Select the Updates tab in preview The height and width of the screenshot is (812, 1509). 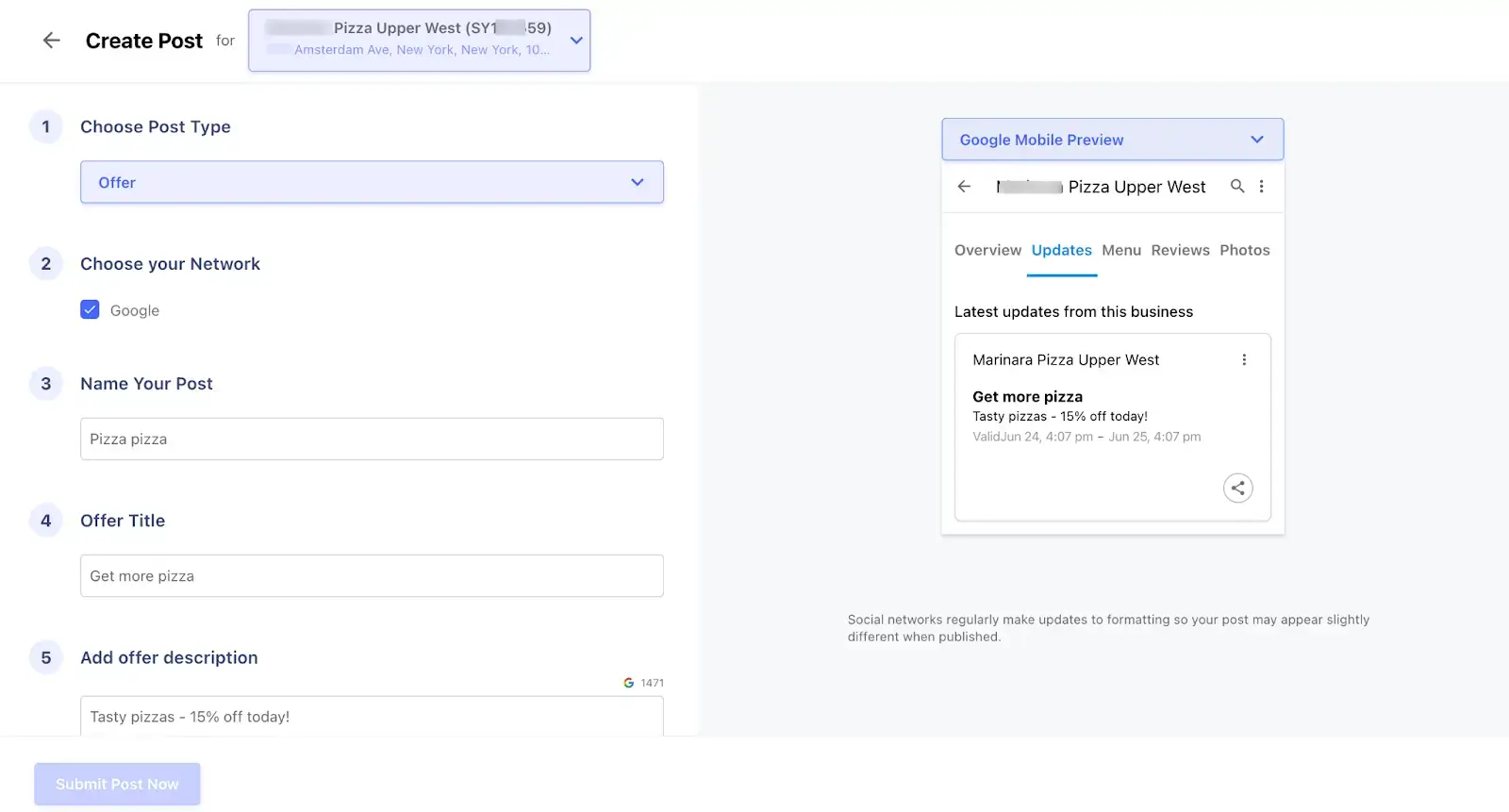pyautogui.click(x=1061, y=250)
